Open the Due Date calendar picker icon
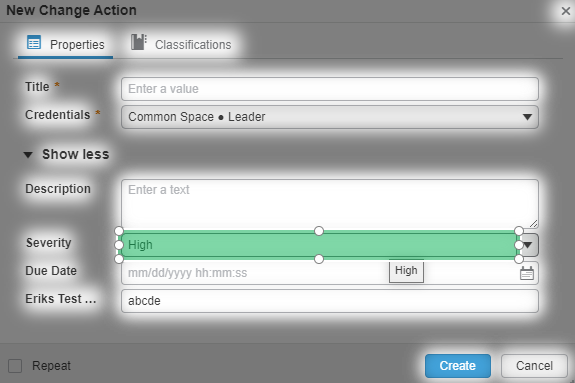The image size is (575, 383). (527, 273)
